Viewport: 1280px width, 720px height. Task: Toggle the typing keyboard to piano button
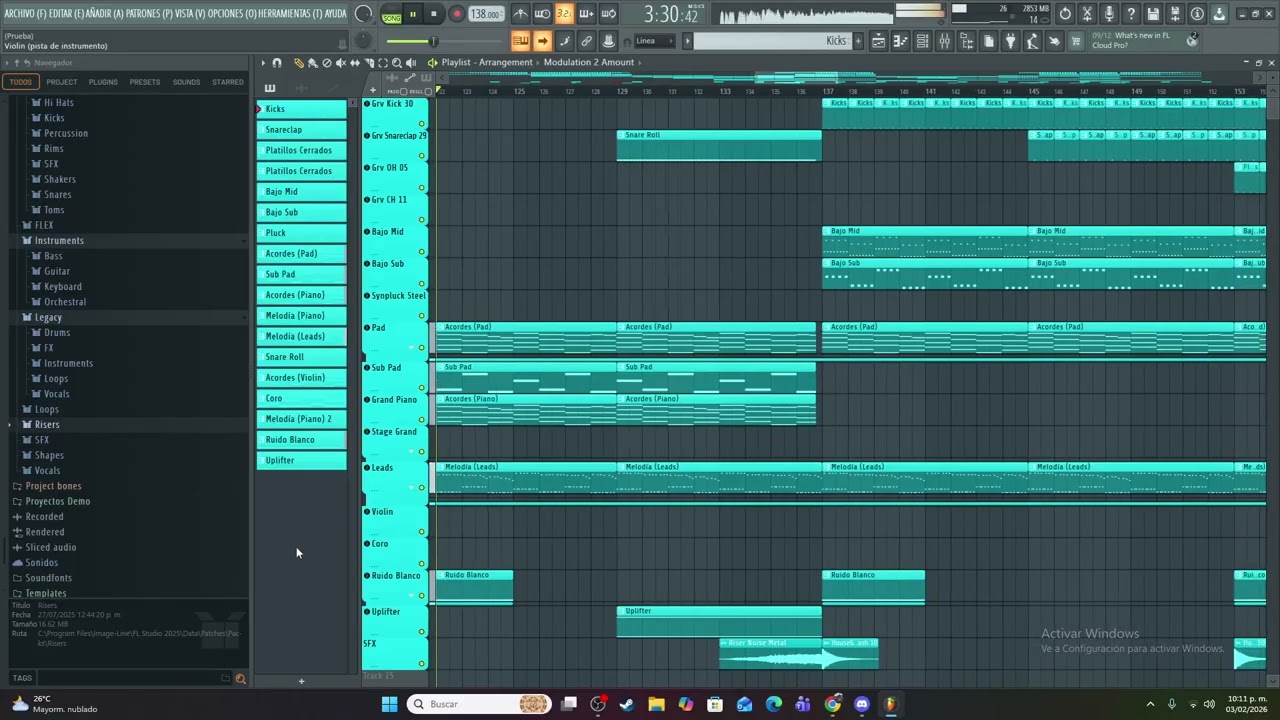click(x=521, y=41)
